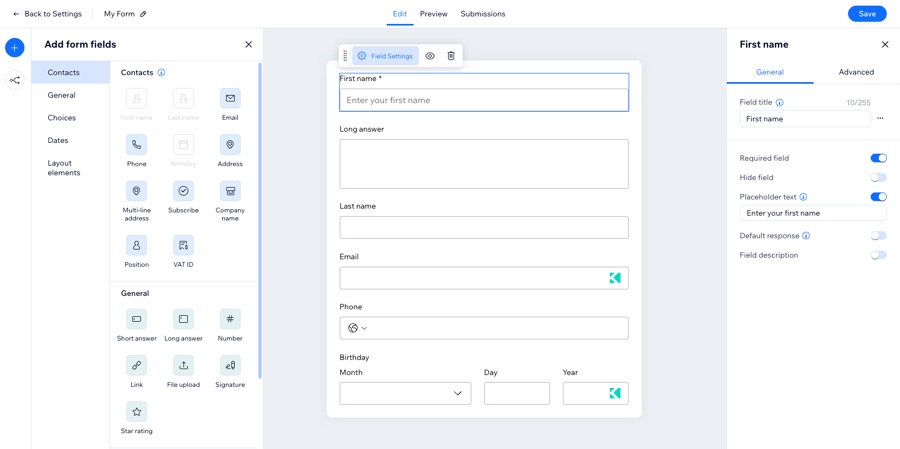Image resolution: width=900 pixels, height=449 pixels.
Task: Add the Email contact field
Action: (x=230, y=99)
